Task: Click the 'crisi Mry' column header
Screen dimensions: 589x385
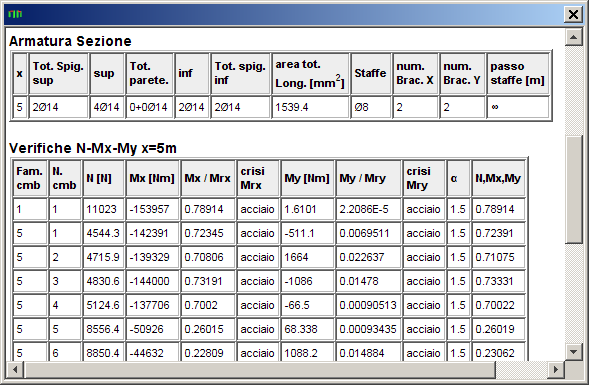Action: 423,178
